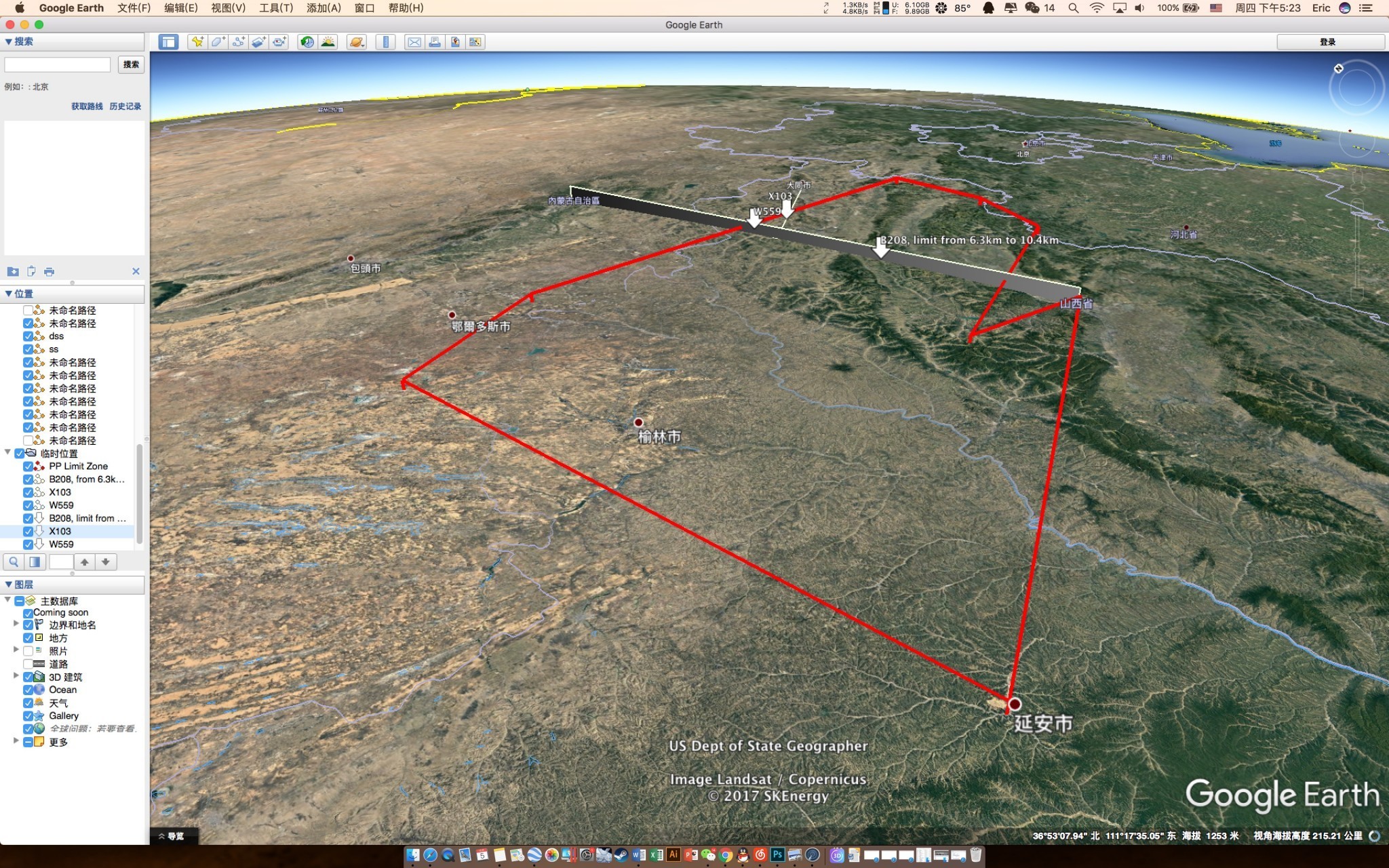The image size is (1389, 868).
Task: Toggle the 临时位置 folder checkbox
Action: (x=20, y=454)
